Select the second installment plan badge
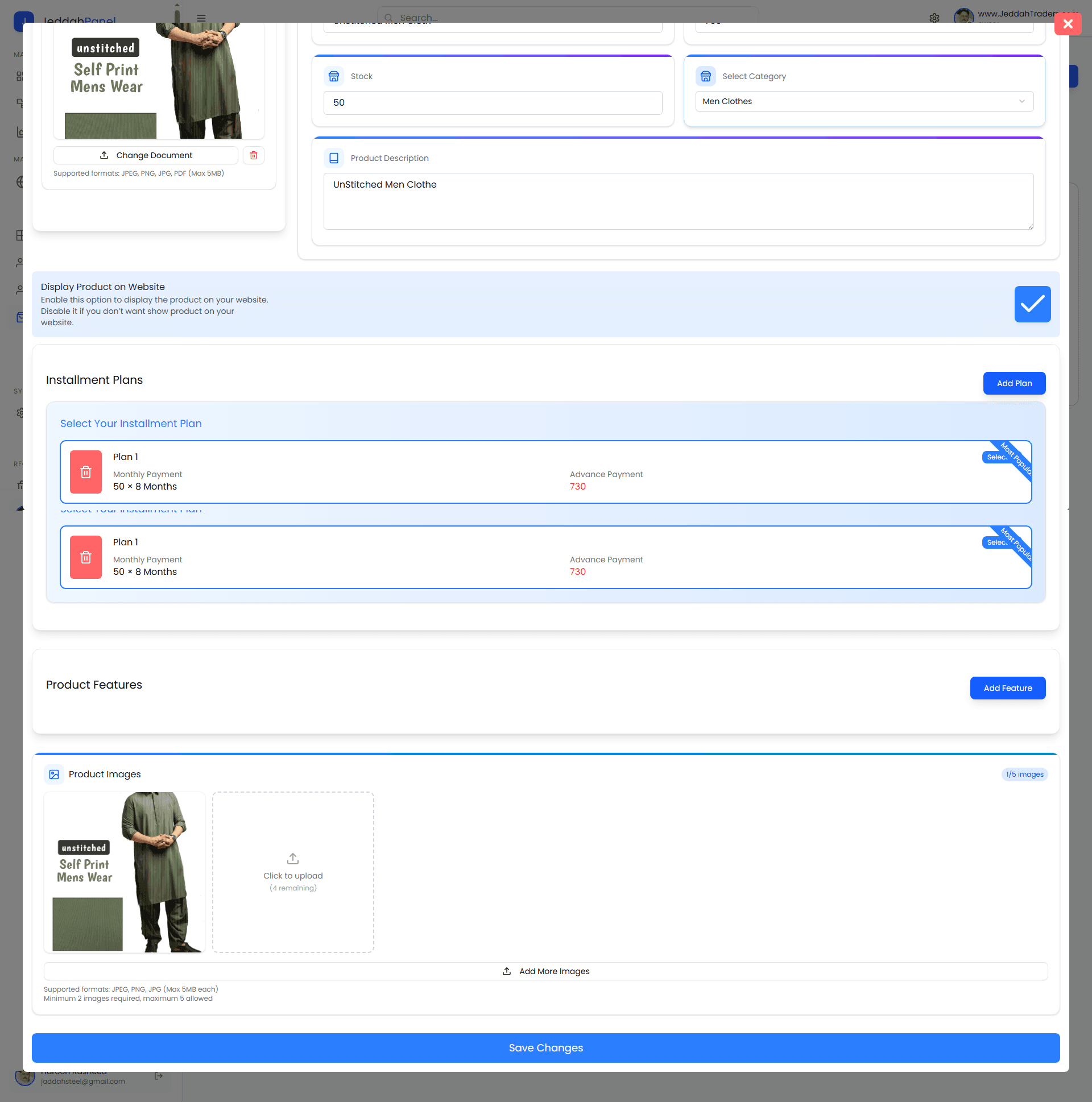The height and width of the screenshot is (1102, 1092). (996, 542)
